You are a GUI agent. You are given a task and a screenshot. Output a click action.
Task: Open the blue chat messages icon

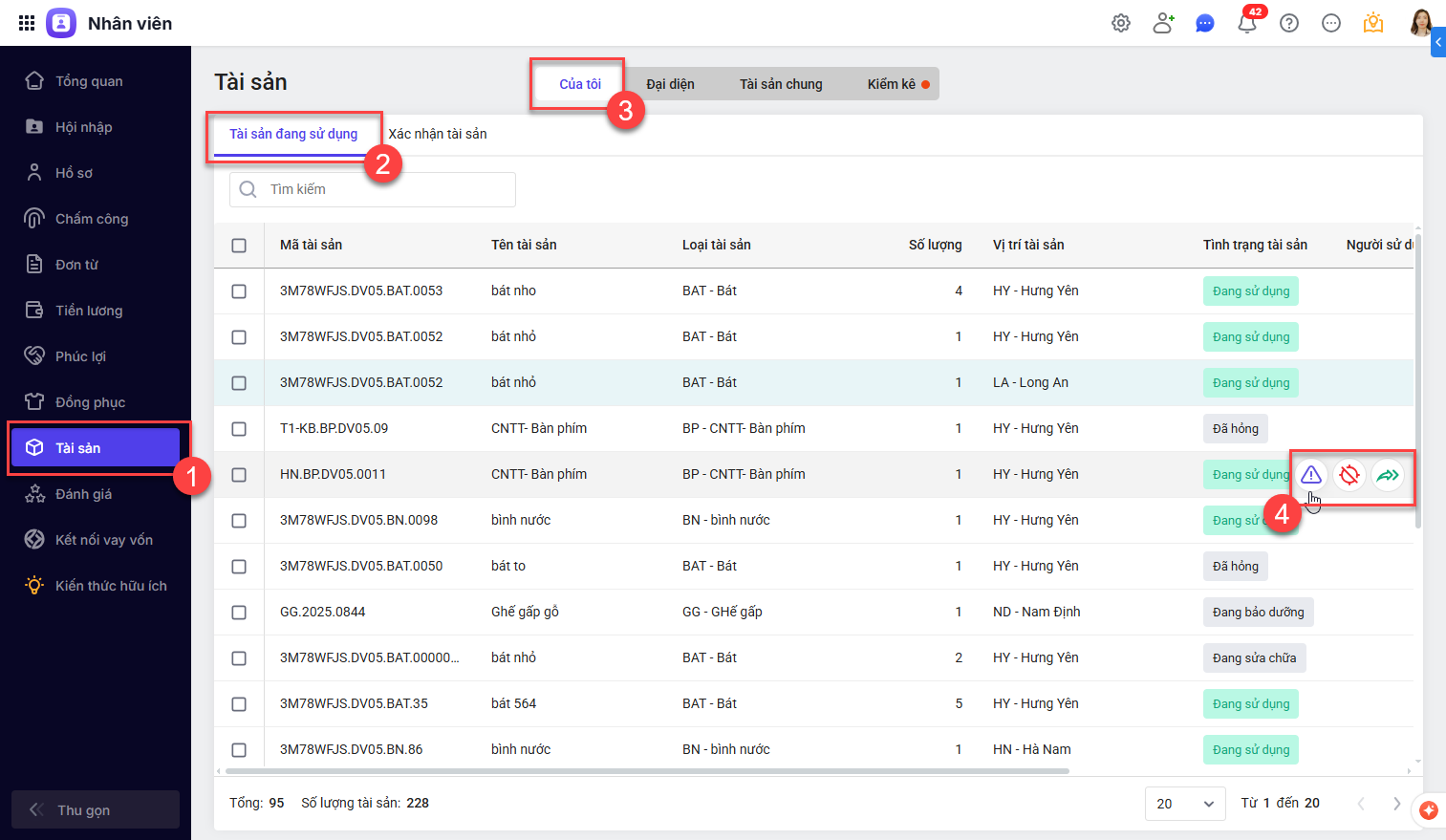(x=1205, y=24)
